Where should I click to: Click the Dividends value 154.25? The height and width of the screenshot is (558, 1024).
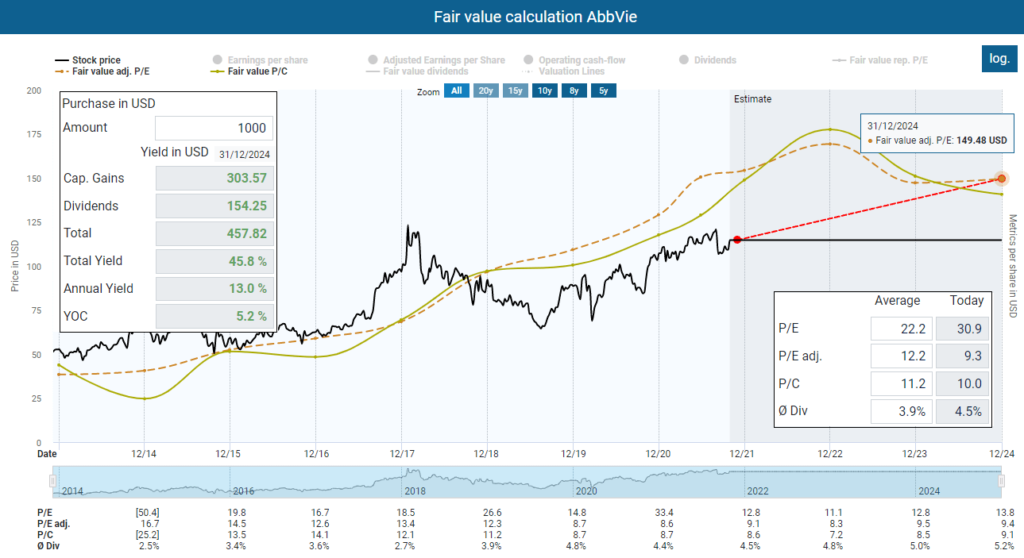[214, 206]
